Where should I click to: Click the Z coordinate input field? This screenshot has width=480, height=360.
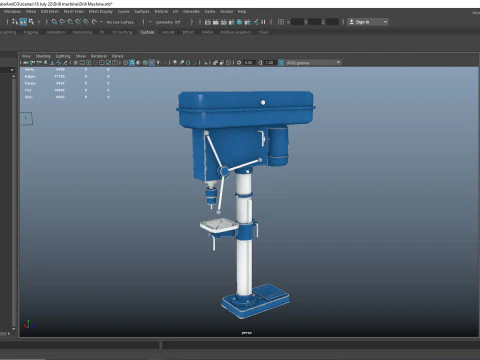(x=332, y=22)
